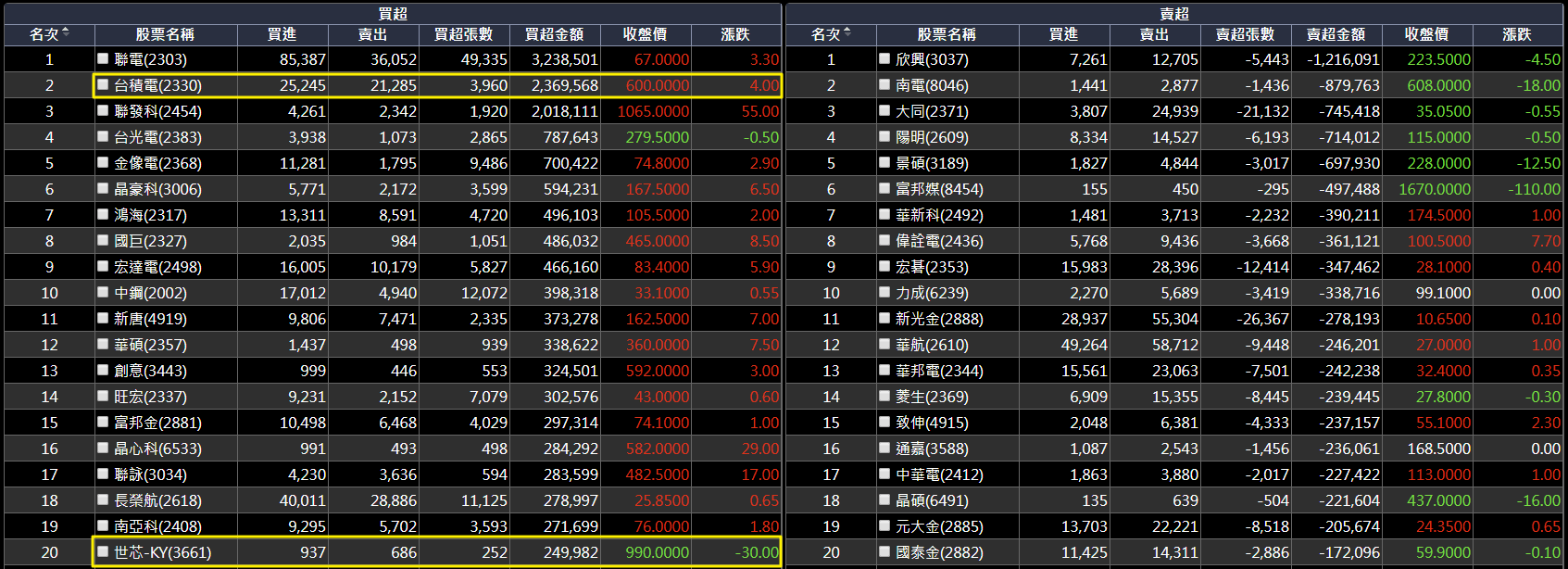1568x569 pixels.
Task: Enable the checkbox for 中鋼(2002)
Action: [103, 292]
